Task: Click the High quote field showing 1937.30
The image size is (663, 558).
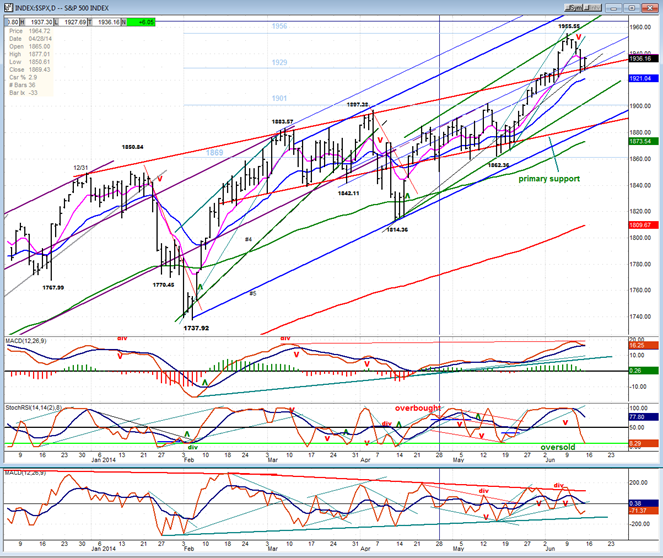Action: [x=39, y=22]
